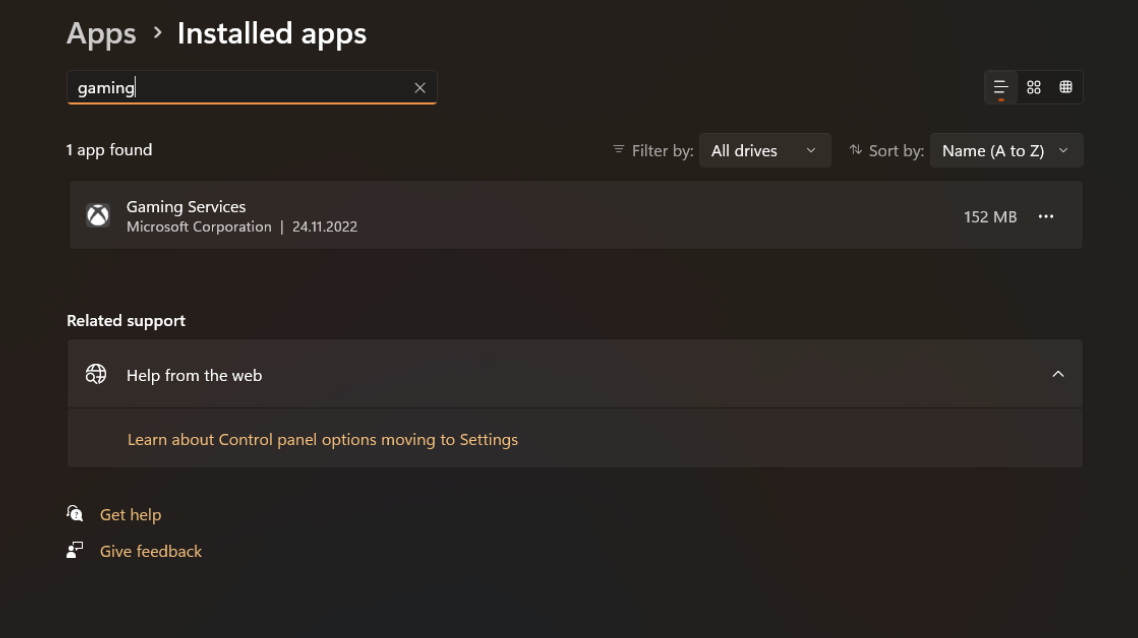
Task: Click the Get help headset icon
Action: point(75,514)
